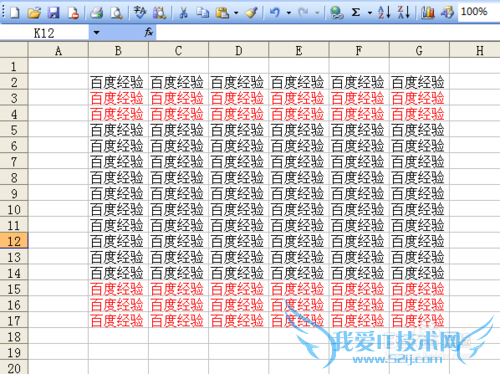Screen dimensions: 500x374
Task: Select 百度经验 in cell C13
Action: (x=179, y=257)
